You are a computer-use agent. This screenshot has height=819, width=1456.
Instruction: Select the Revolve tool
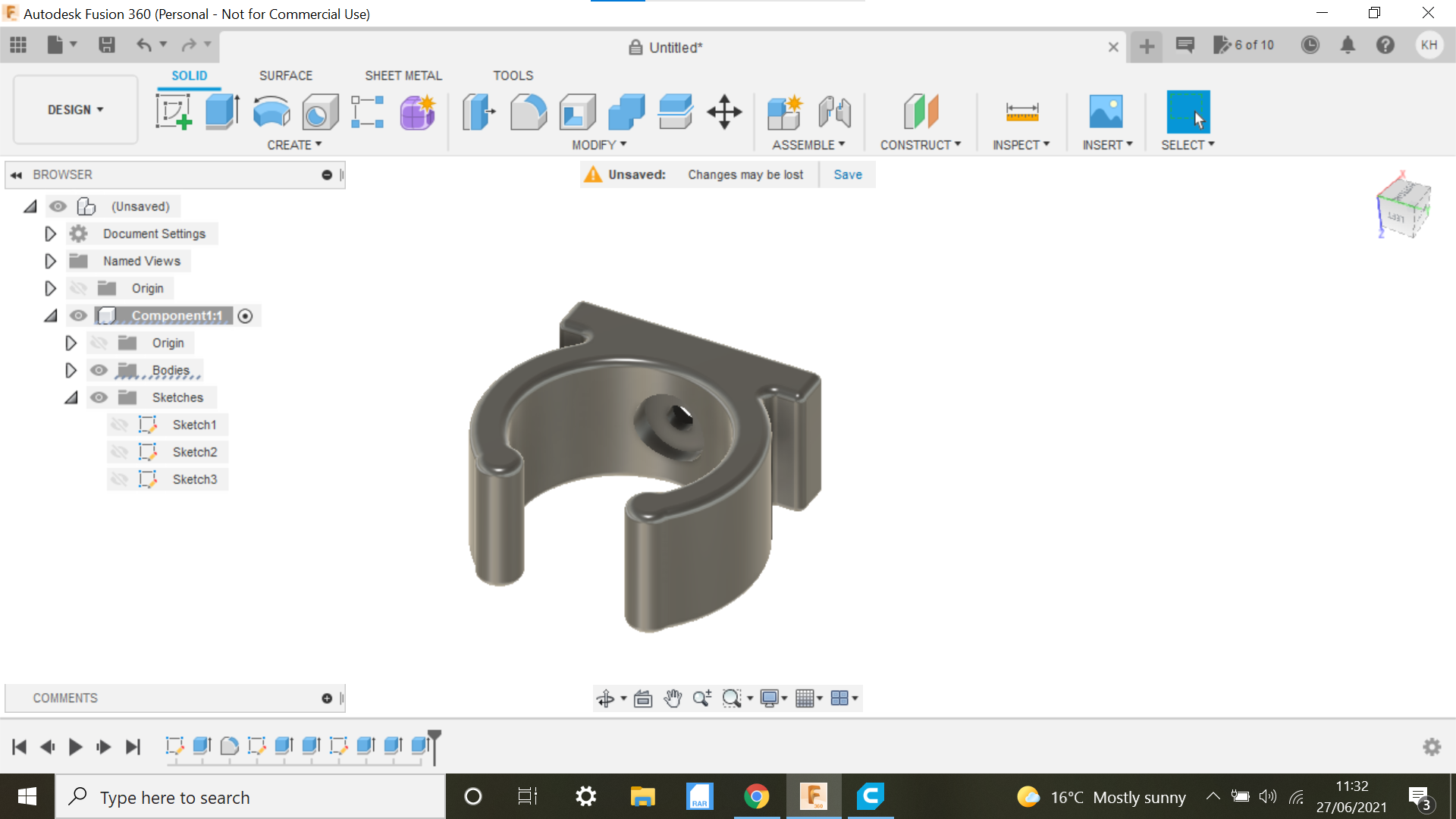pos(271,112)
